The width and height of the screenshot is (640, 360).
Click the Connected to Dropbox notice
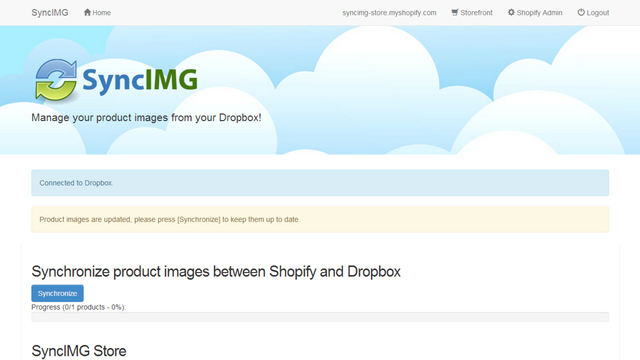point(320,183)
